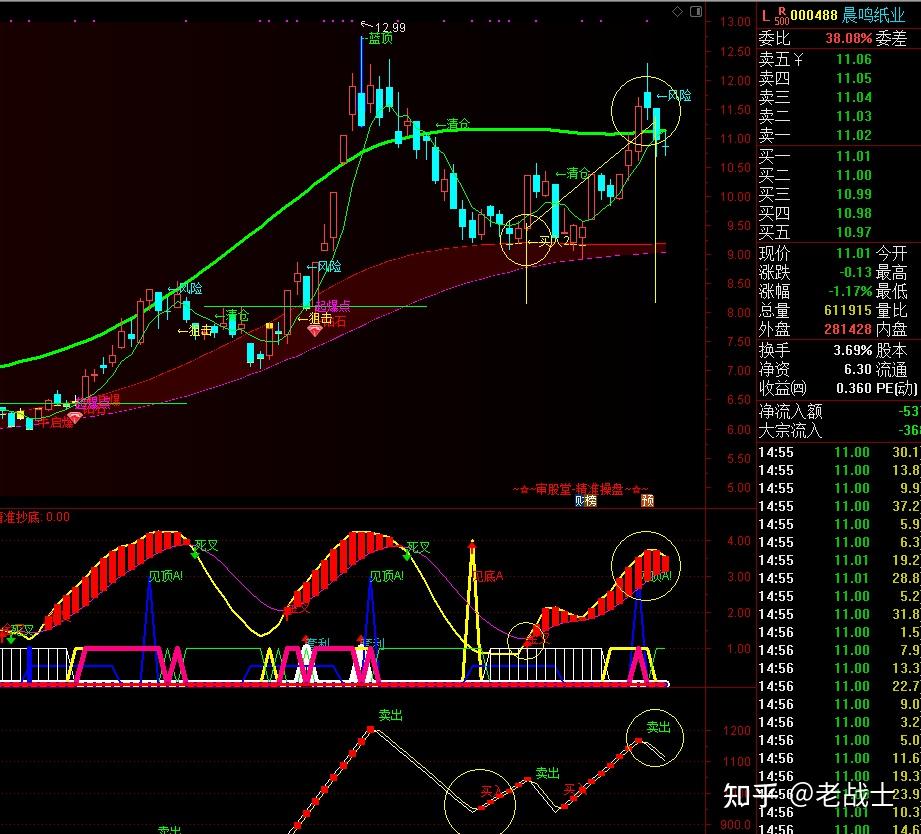Image resolution: width=921 pixels, height=834 pixels.
Task: Select the 卖五 price 11.06
Action: coord(854,59)
